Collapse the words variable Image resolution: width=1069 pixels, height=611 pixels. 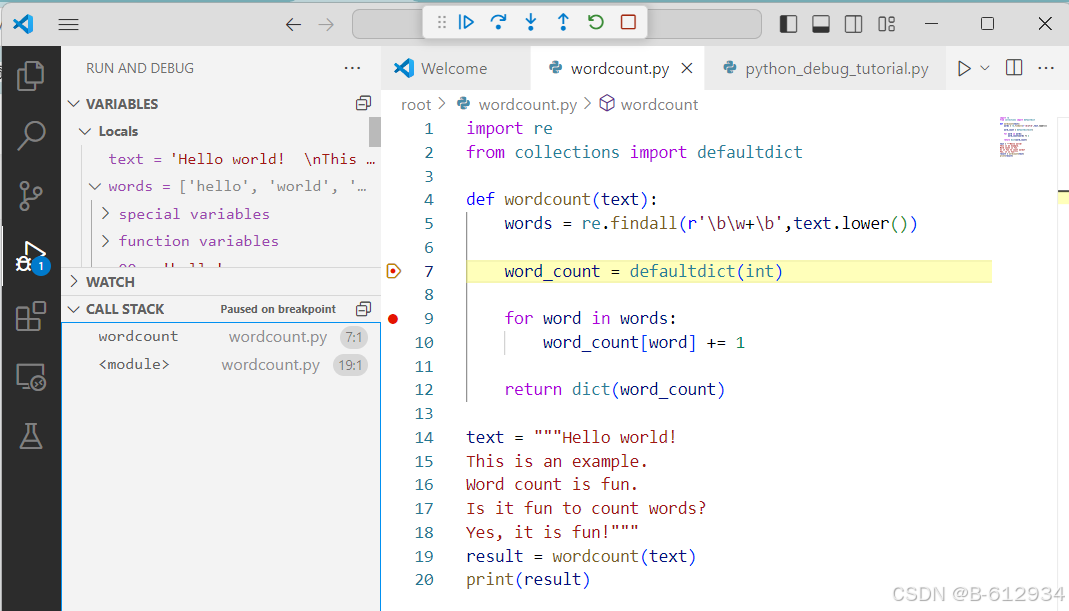95,186
